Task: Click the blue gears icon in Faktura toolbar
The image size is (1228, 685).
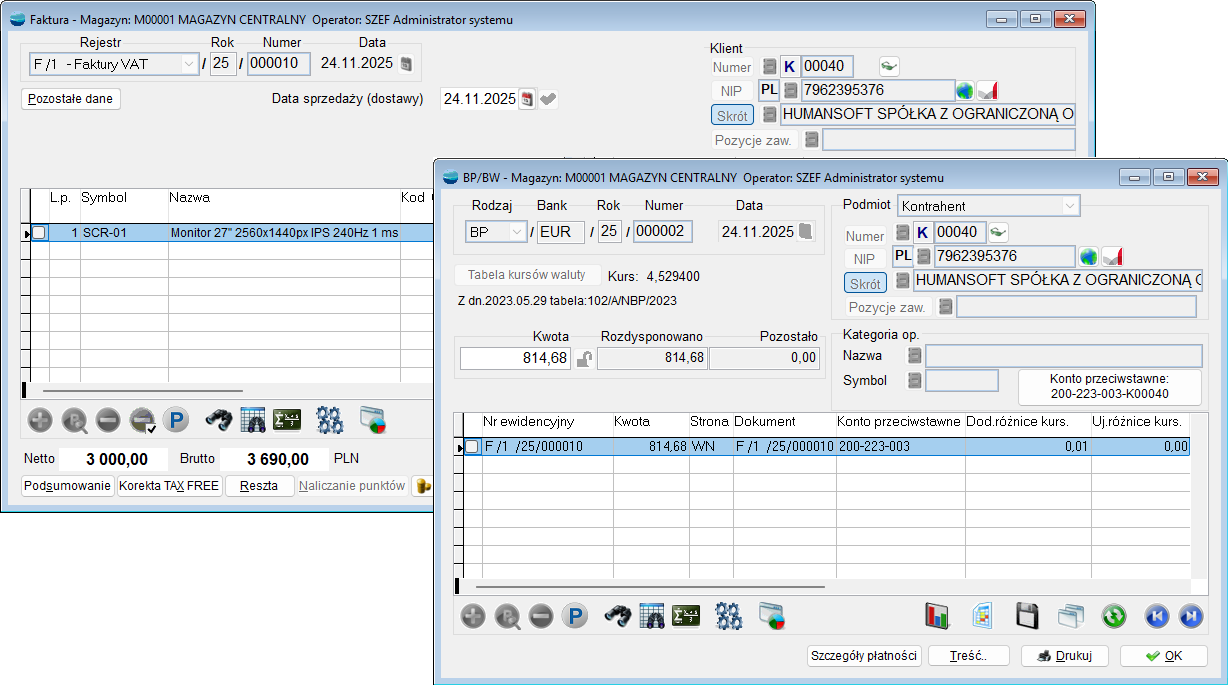Action: click(330, 420)
